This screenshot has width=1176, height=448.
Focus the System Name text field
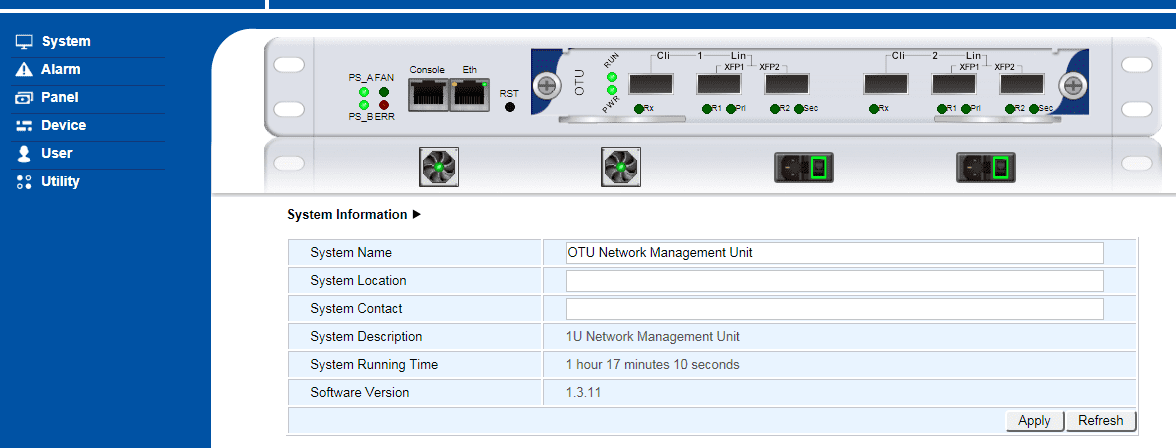point(834,253)
